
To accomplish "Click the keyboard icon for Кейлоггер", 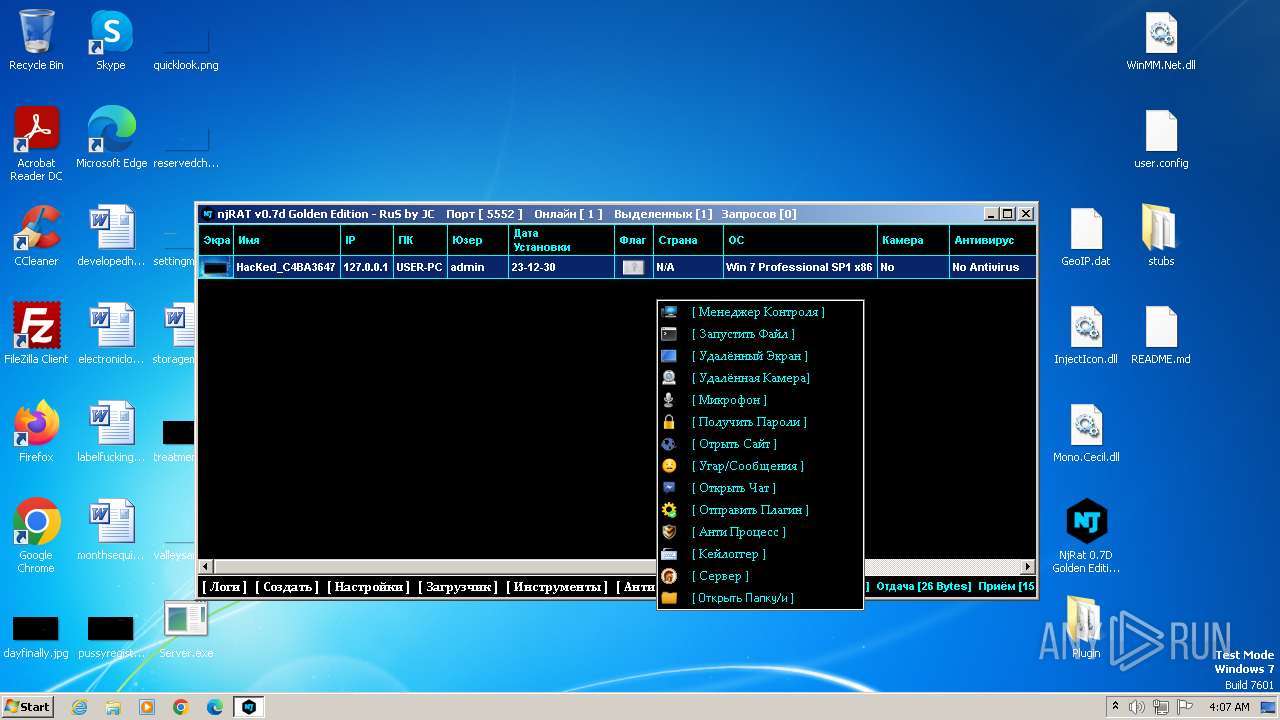I will click(x=669, y=554).
